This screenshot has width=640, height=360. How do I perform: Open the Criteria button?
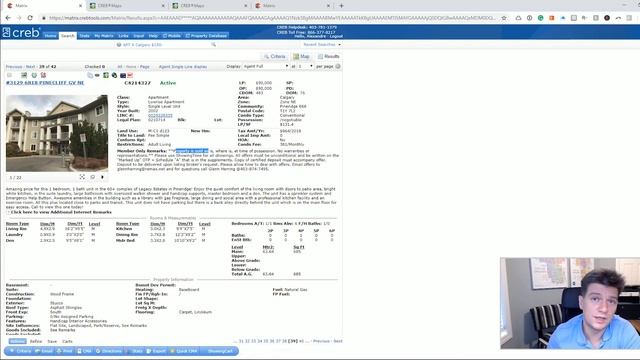(274, 56)
